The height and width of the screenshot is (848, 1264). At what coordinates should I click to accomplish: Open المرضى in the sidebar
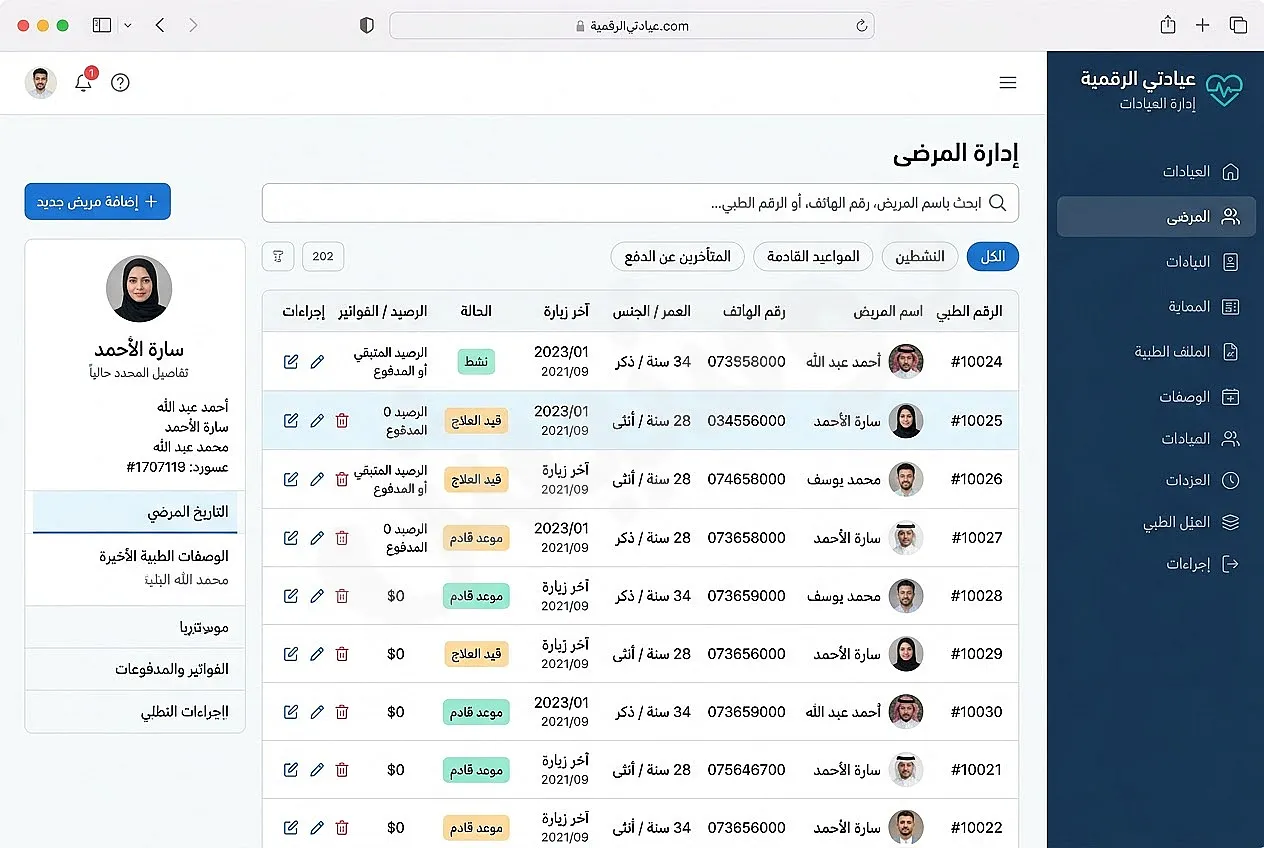click(x=1156, y=216)
